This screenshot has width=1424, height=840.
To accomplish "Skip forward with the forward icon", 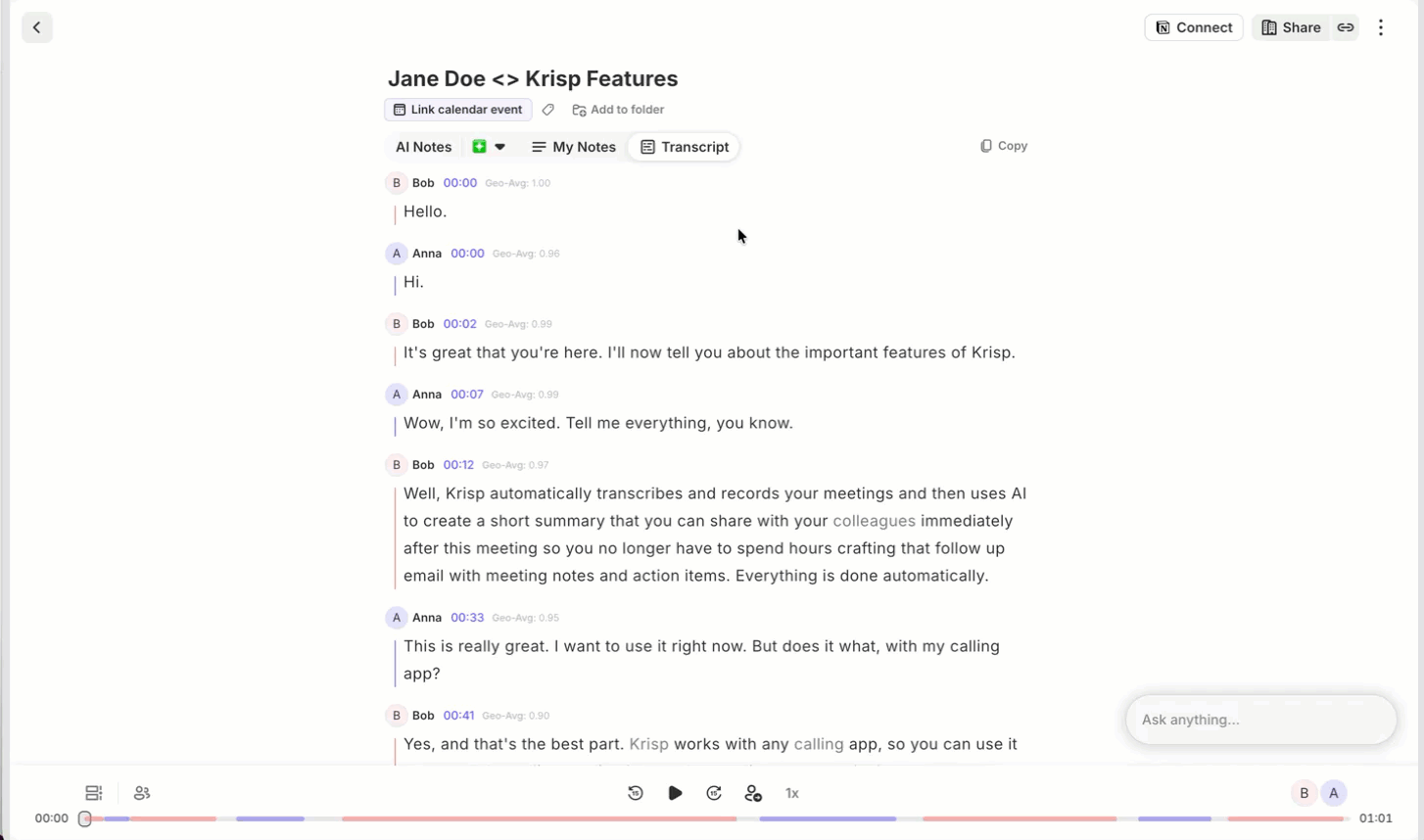I will pos(714,793).
